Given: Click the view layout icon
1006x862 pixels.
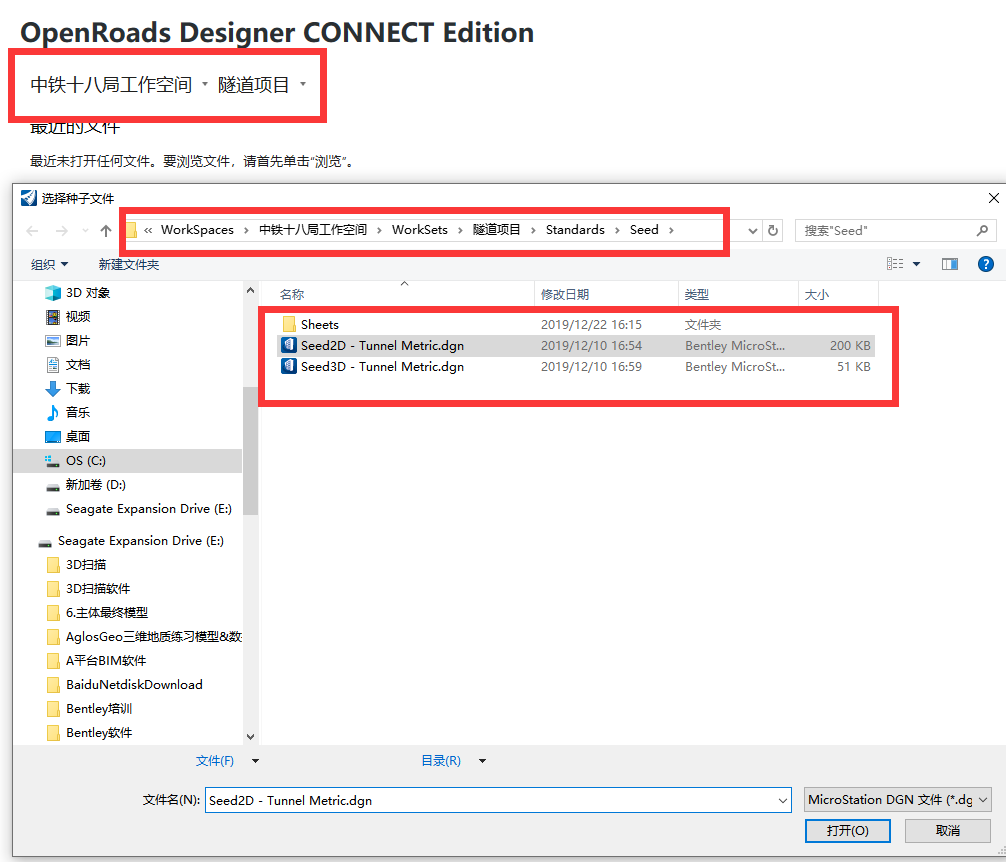Looking at the screenshot, I should (x=895, y=264).
